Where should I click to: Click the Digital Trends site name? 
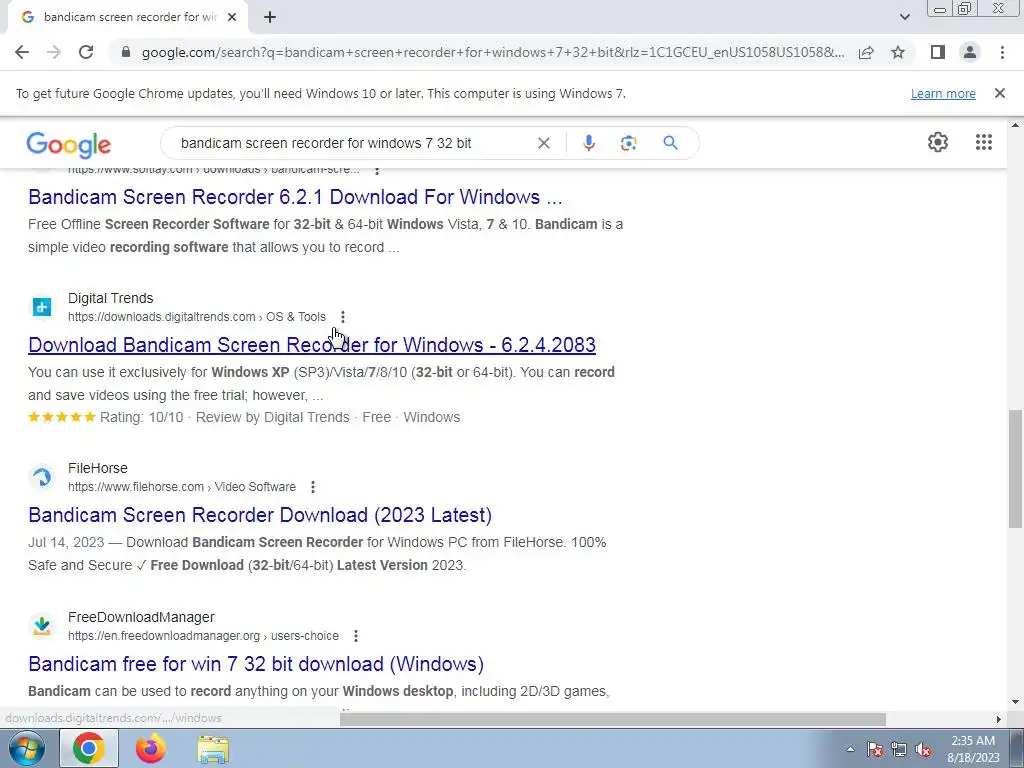(x=110, y=298)
